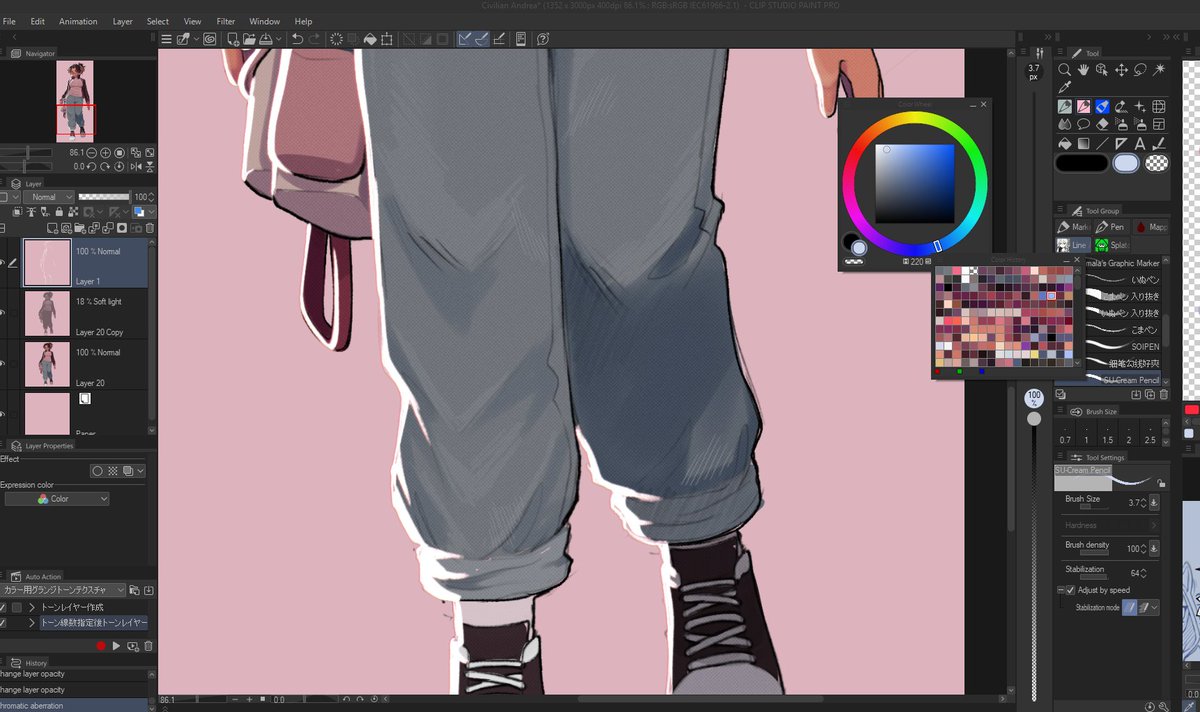Click the Chromatic aberration history entry

(x=75, y=705)
